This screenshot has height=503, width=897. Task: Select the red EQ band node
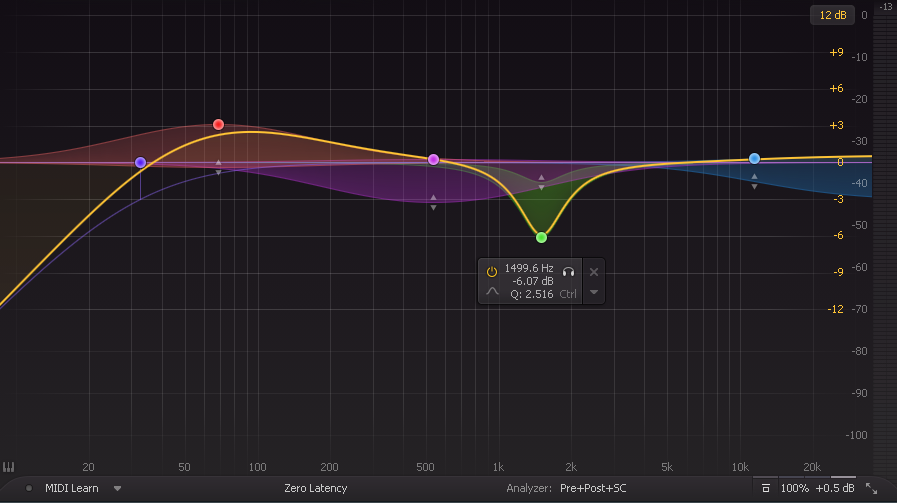click(218, 124)
